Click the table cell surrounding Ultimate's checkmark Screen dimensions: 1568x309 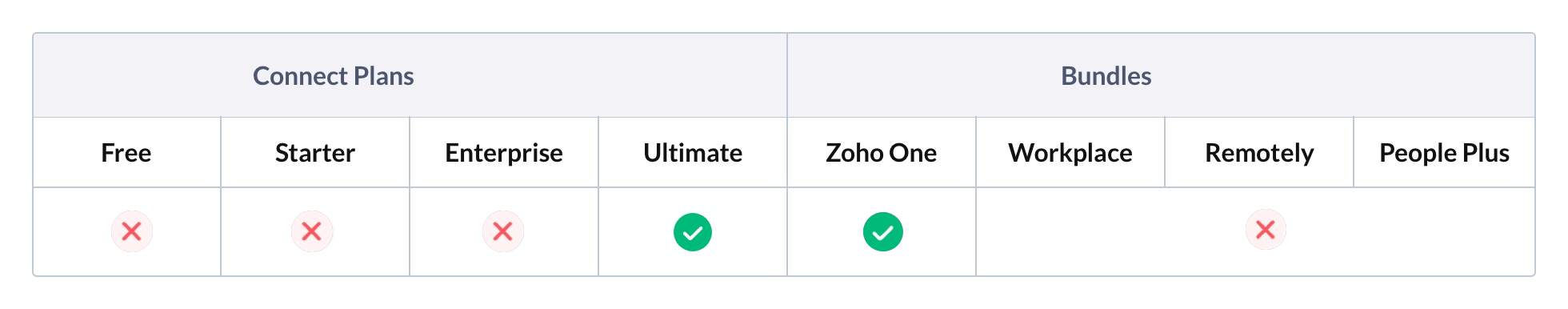point(693,232)
